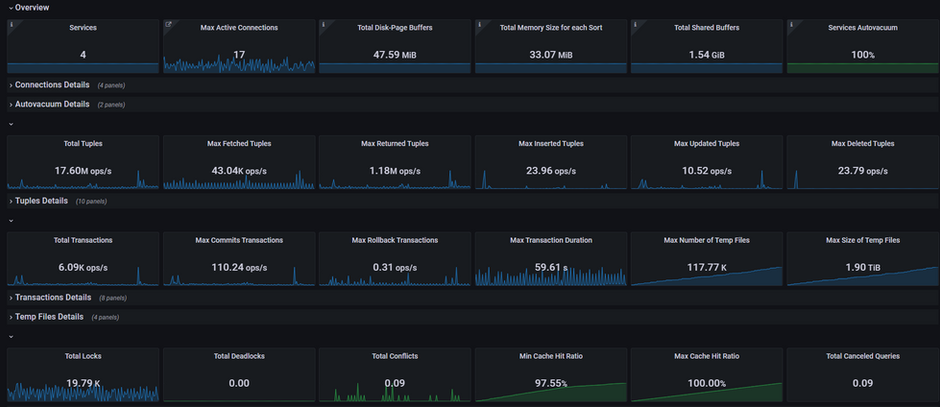
Task: Click the info icon on Services Autovacuum panel
Action: 791,24
